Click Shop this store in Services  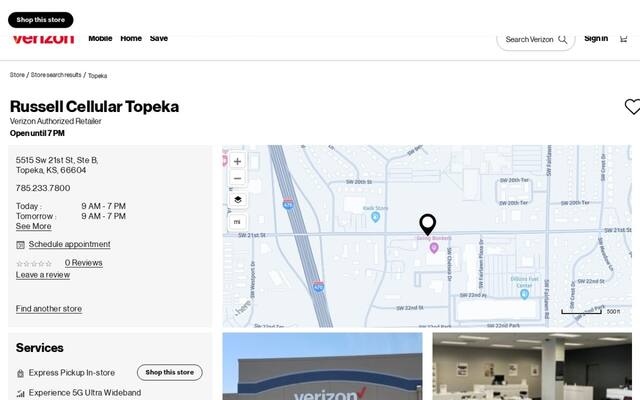pos(170,372)
